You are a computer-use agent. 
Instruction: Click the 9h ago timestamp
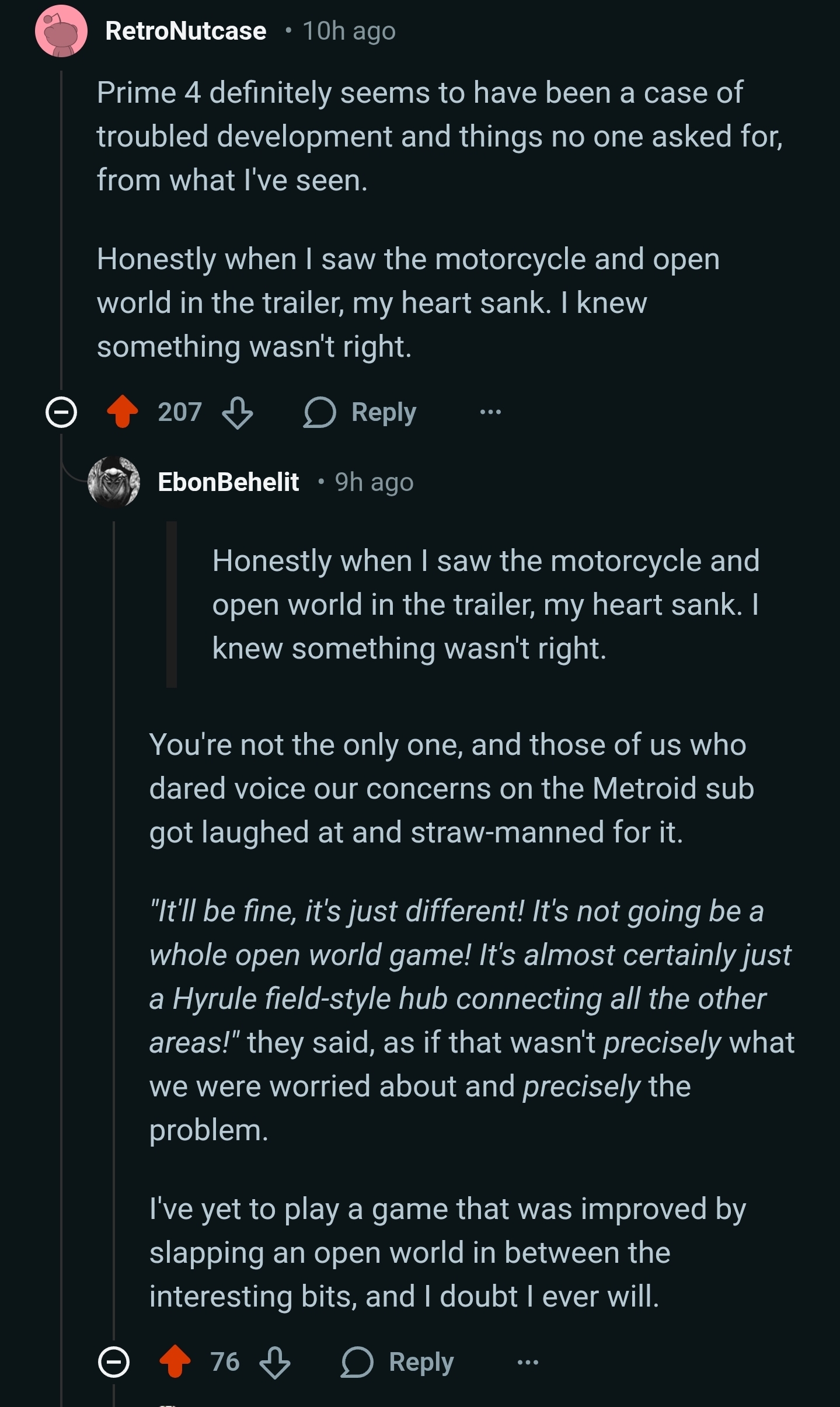point(374,482)
